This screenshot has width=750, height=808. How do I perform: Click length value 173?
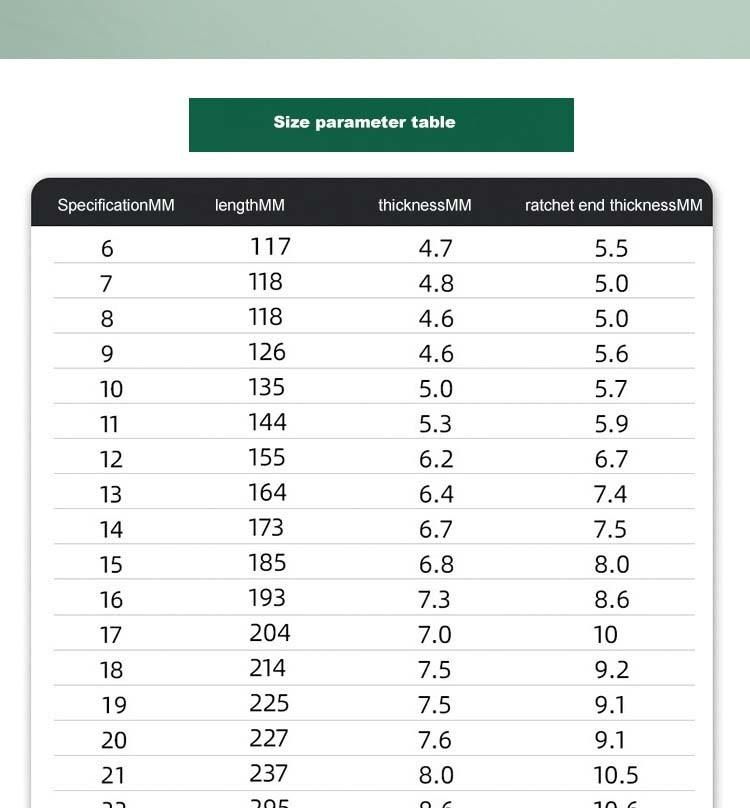click(x=266, y=528)
